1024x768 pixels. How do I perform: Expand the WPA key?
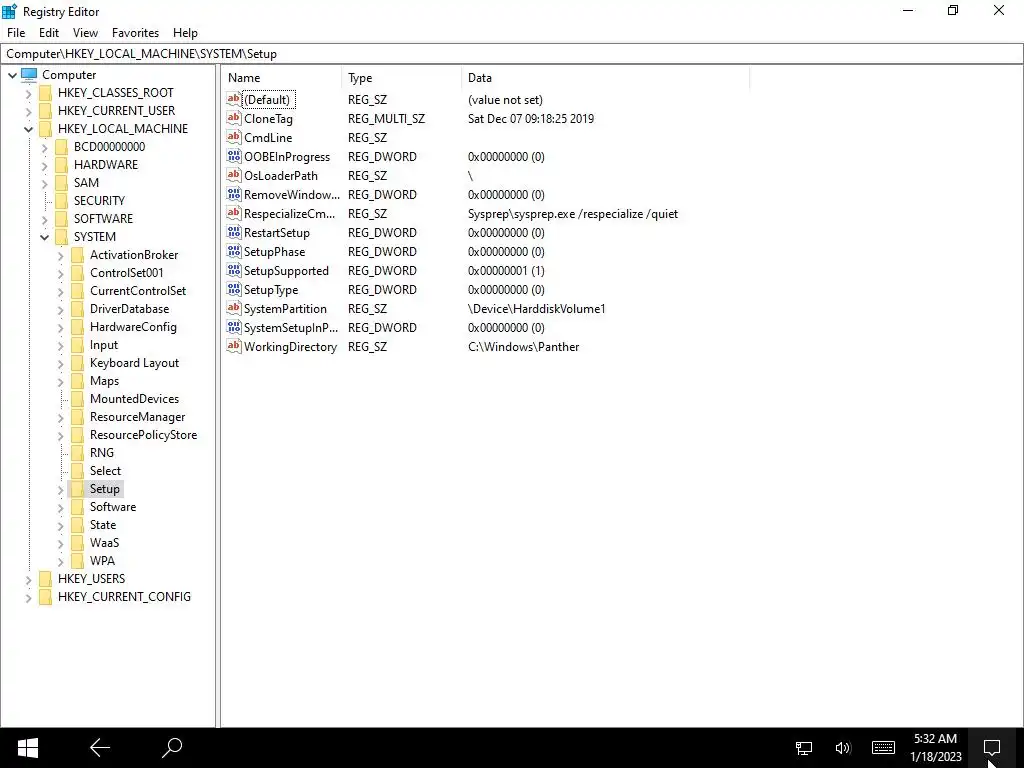pyautogui.click(x=60, y=561)
